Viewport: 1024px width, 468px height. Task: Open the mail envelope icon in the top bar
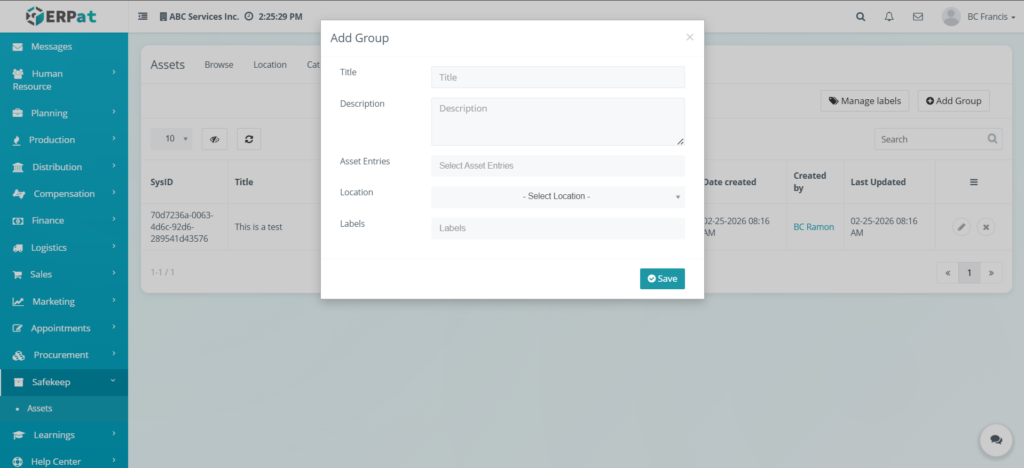click(x=918, y=16)
